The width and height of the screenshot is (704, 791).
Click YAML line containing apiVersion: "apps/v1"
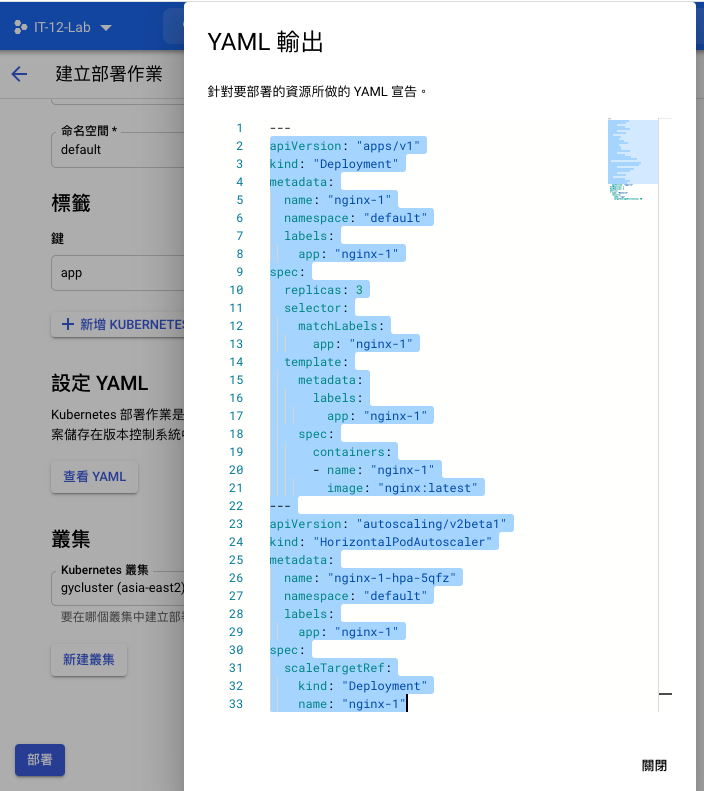coord(345,146)
